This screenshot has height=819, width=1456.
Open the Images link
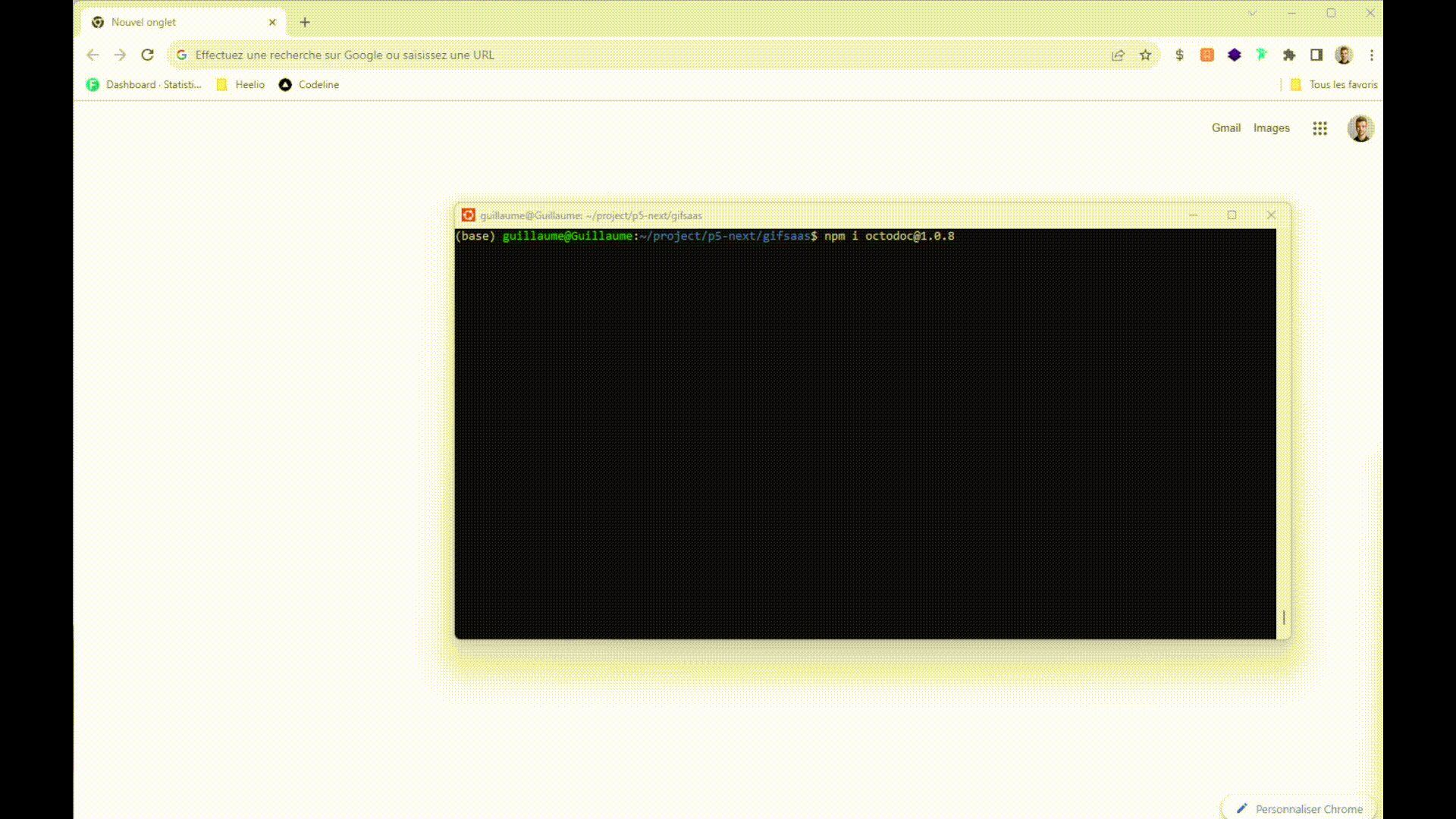tap(1271, 127)
